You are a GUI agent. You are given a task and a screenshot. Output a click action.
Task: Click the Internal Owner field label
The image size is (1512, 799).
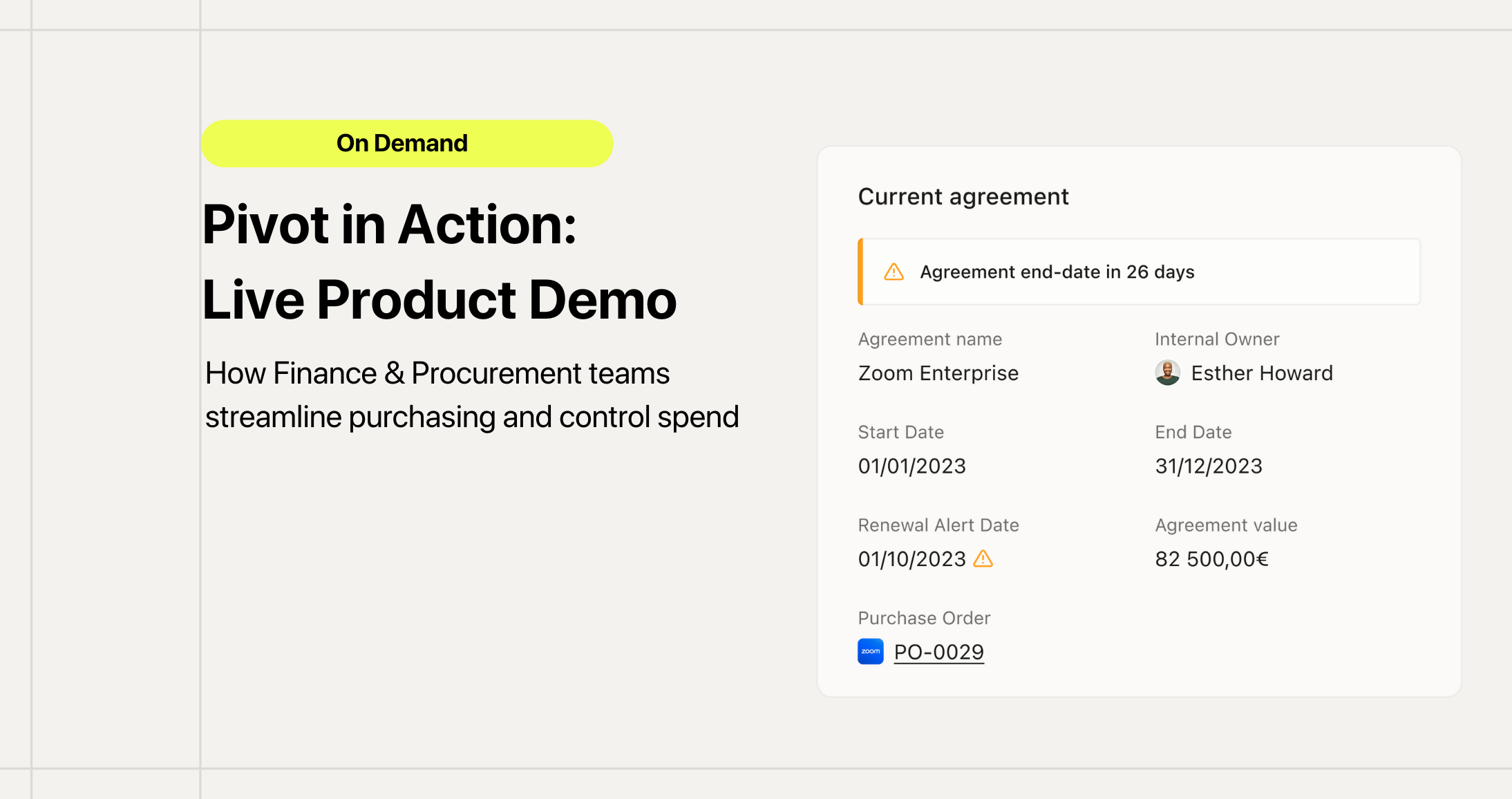pyautogui.click(x=1216, y=339)
